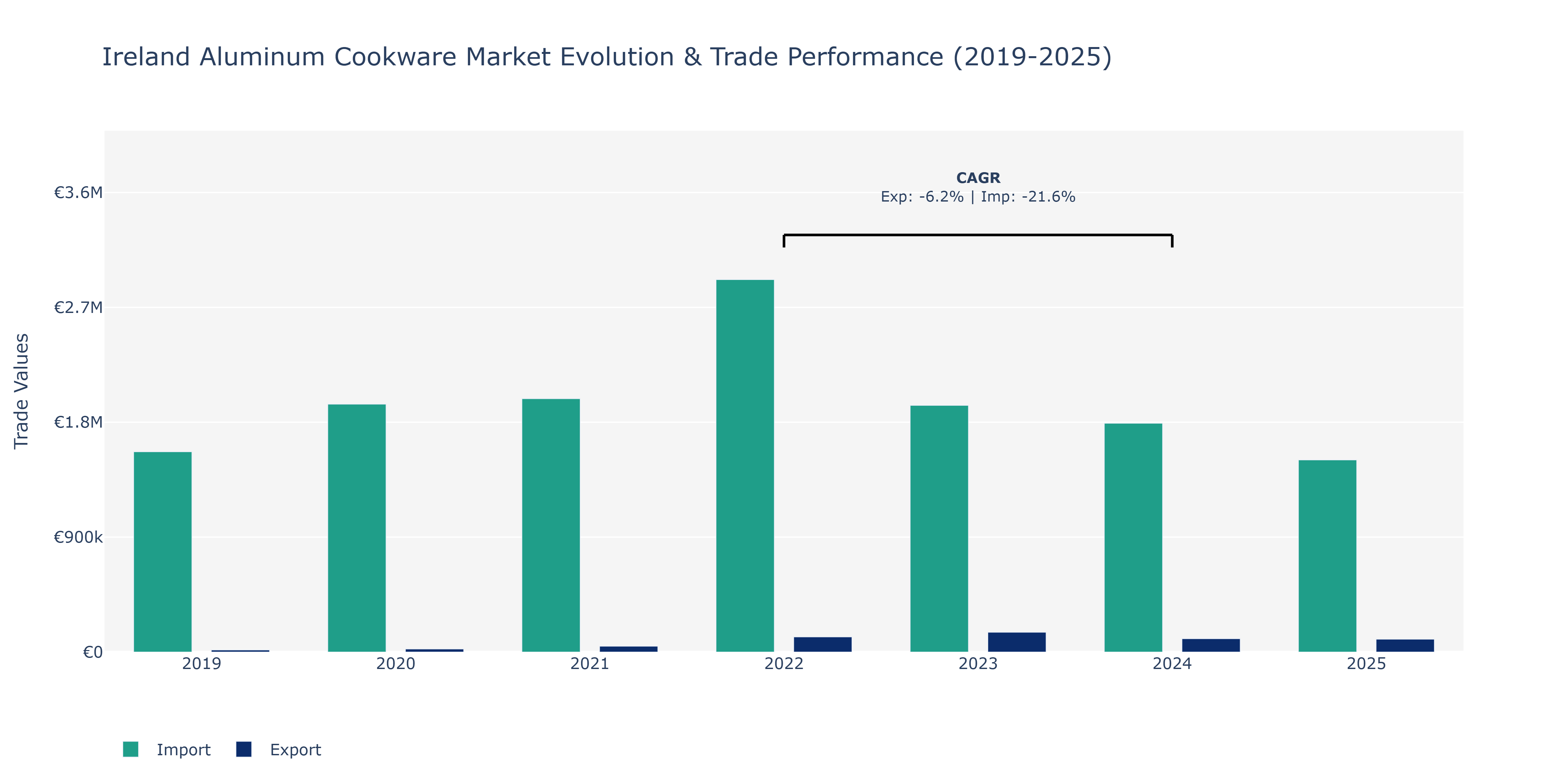Select the 2025 Export bar
The height and width of the screenshot is (784, 1568).
tap(1405, 645)
